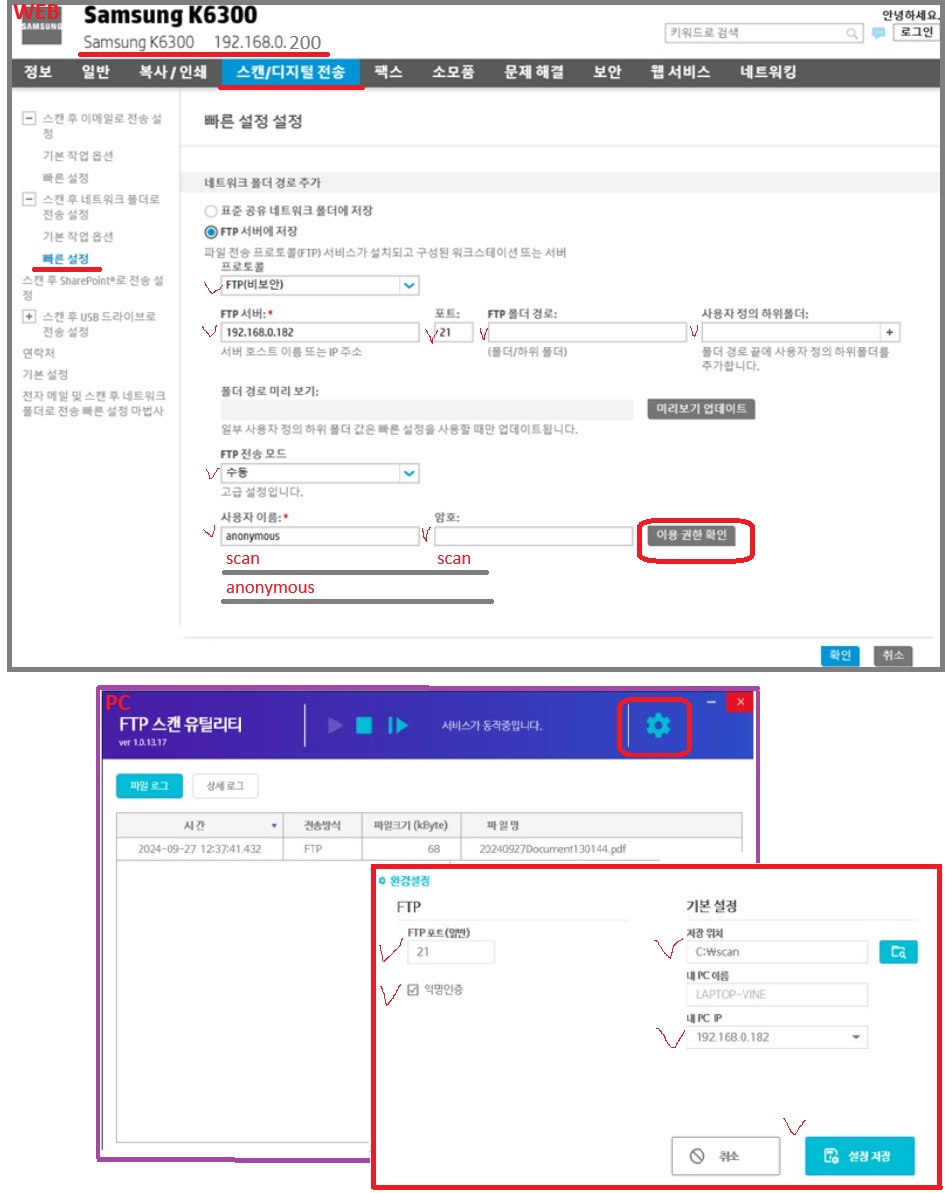The height and width of the screenshot is (1193, 945).
Task: Click the chat bubble icon beside search
Action: [878, 33]
